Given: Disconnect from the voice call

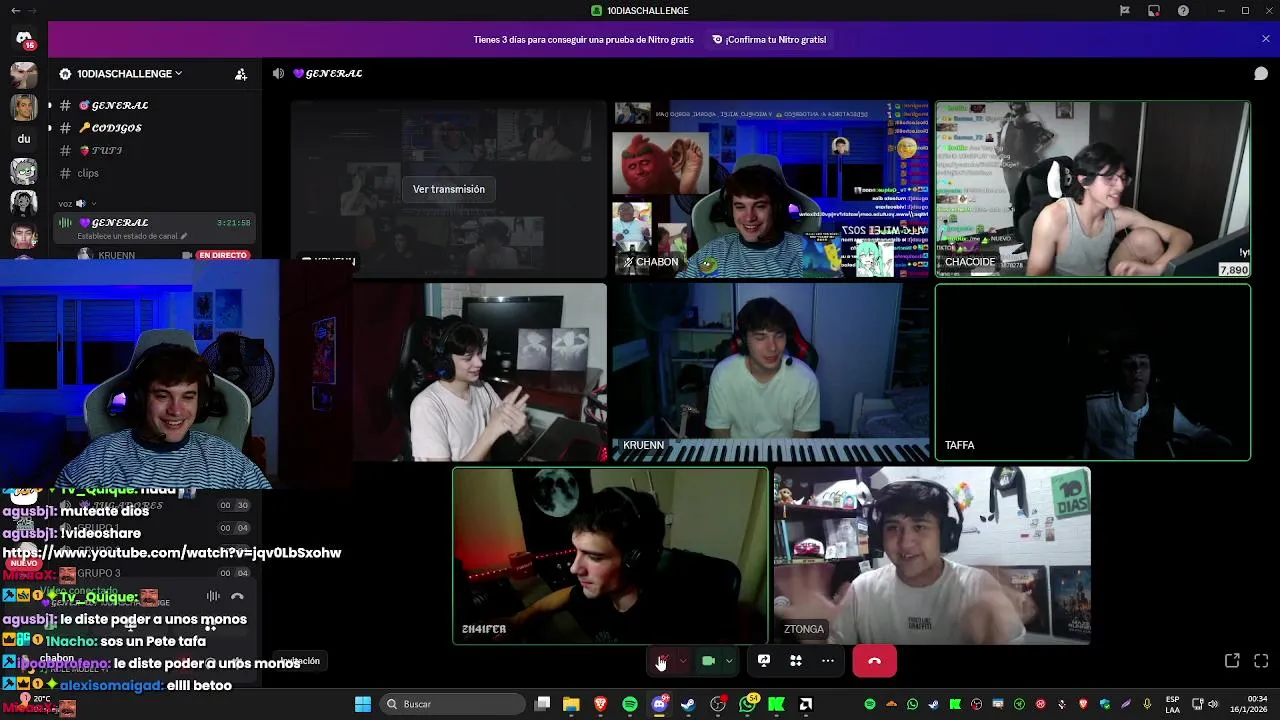Looking at the screenshot, I should [875, 661].
